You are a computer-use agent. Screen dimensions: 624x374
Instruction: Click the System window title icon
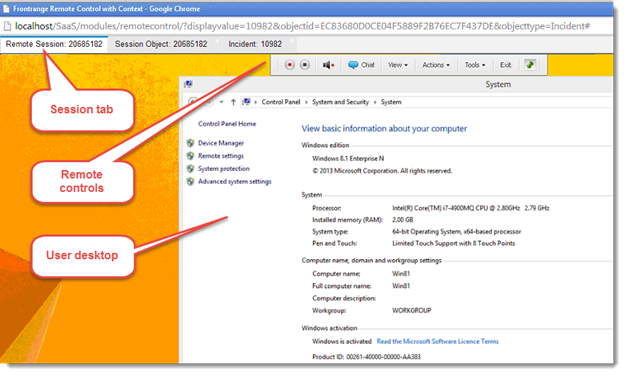(x=188, y=84)
